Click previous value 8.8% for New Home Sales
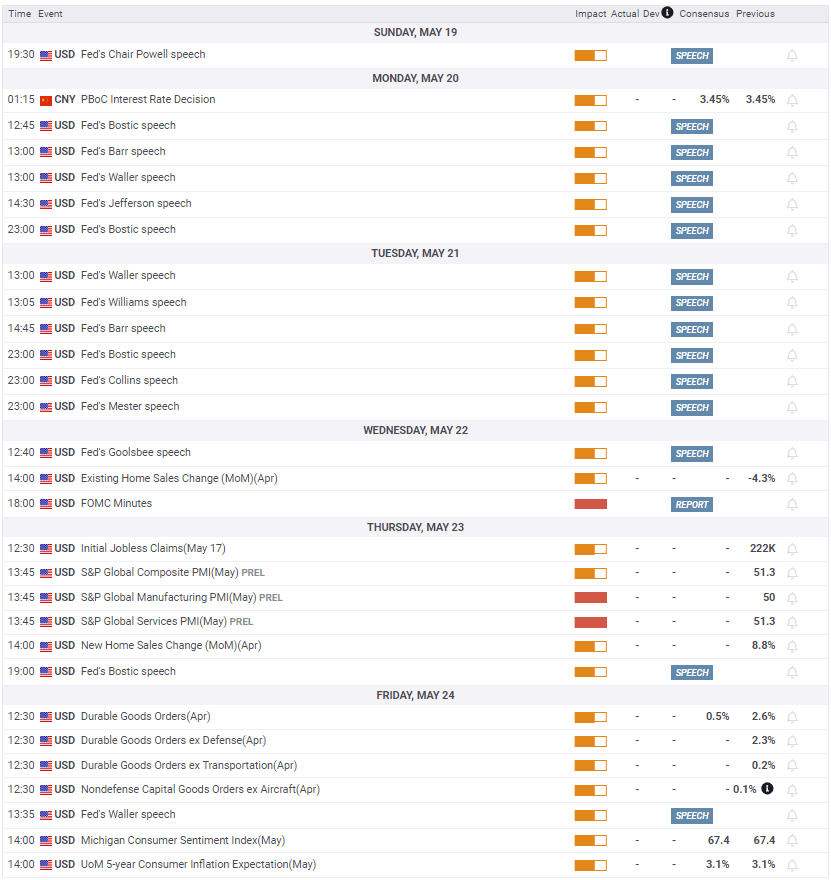The height and width of the screenshot is (880, 831). pyautogui.click(x=764, y=645)
